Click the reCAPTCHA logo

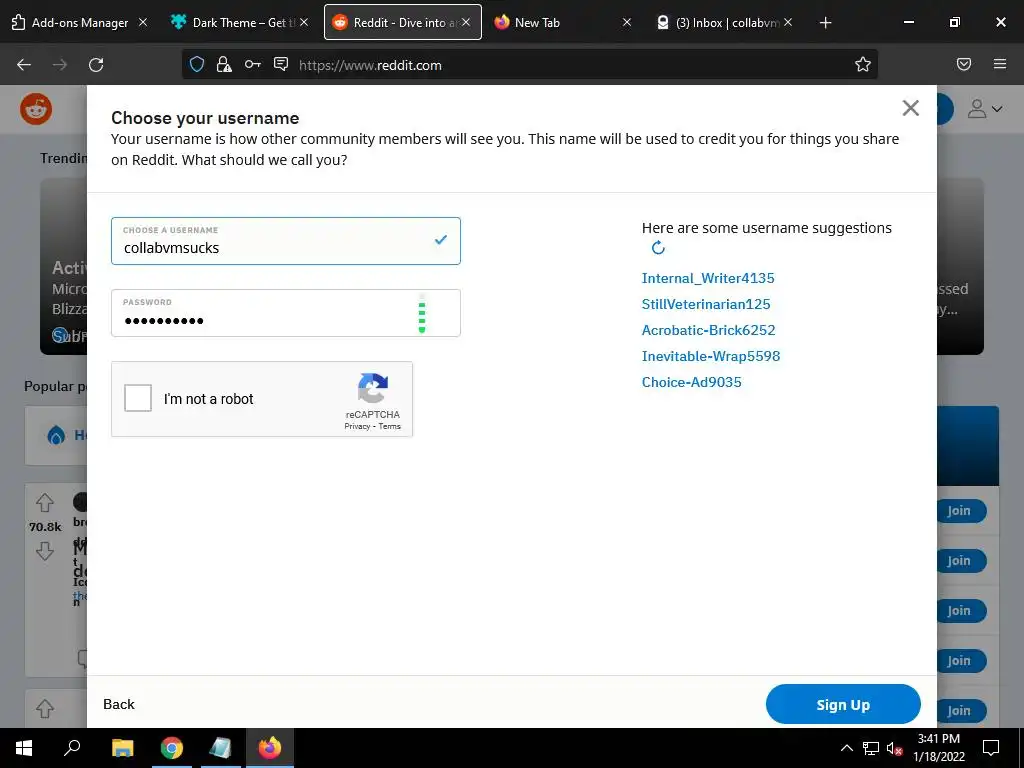point(373,389)
